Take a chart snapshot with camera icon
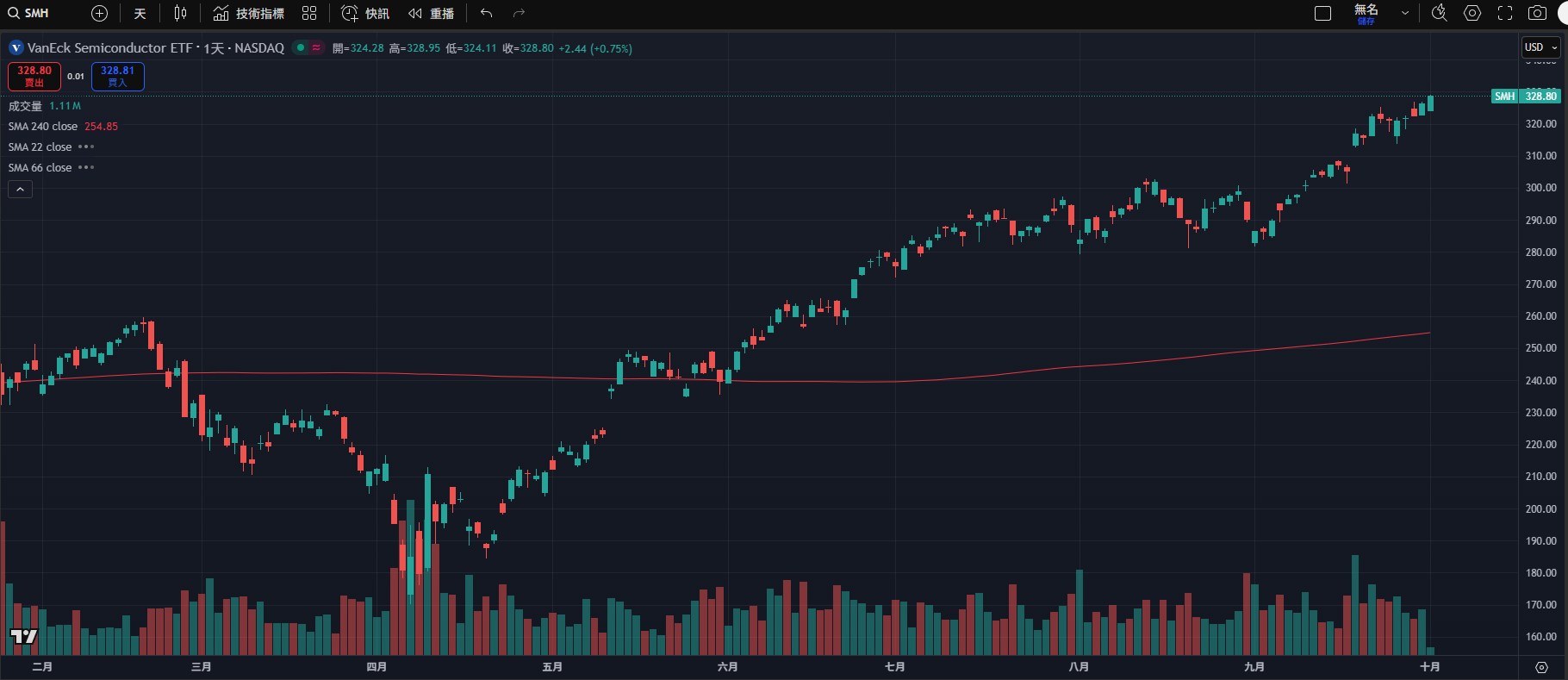The height and width of the screenshot is (680, 1568). pos(1537,13)
